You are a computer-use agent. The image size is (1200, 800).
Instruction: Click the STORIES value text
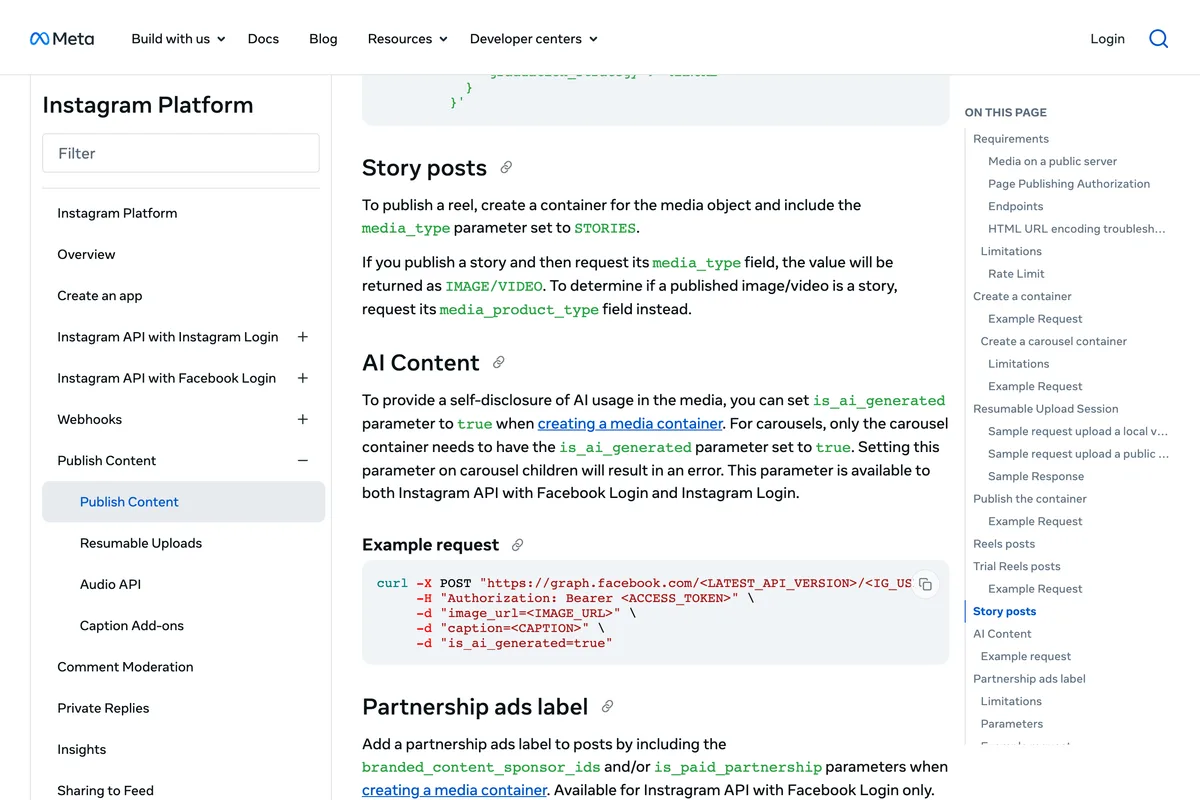click(605, 228)
